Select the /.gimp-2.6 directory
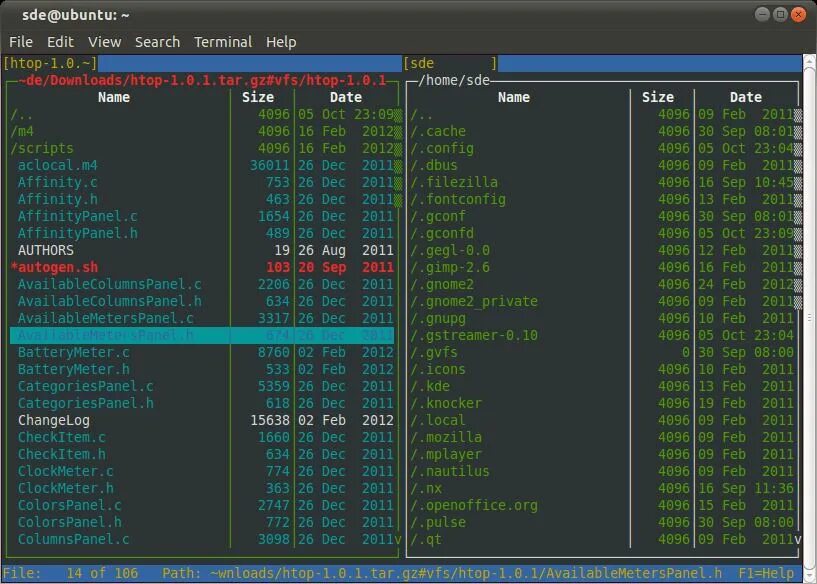The height and width of the screenshot is (584, 817). click(602, 267)
